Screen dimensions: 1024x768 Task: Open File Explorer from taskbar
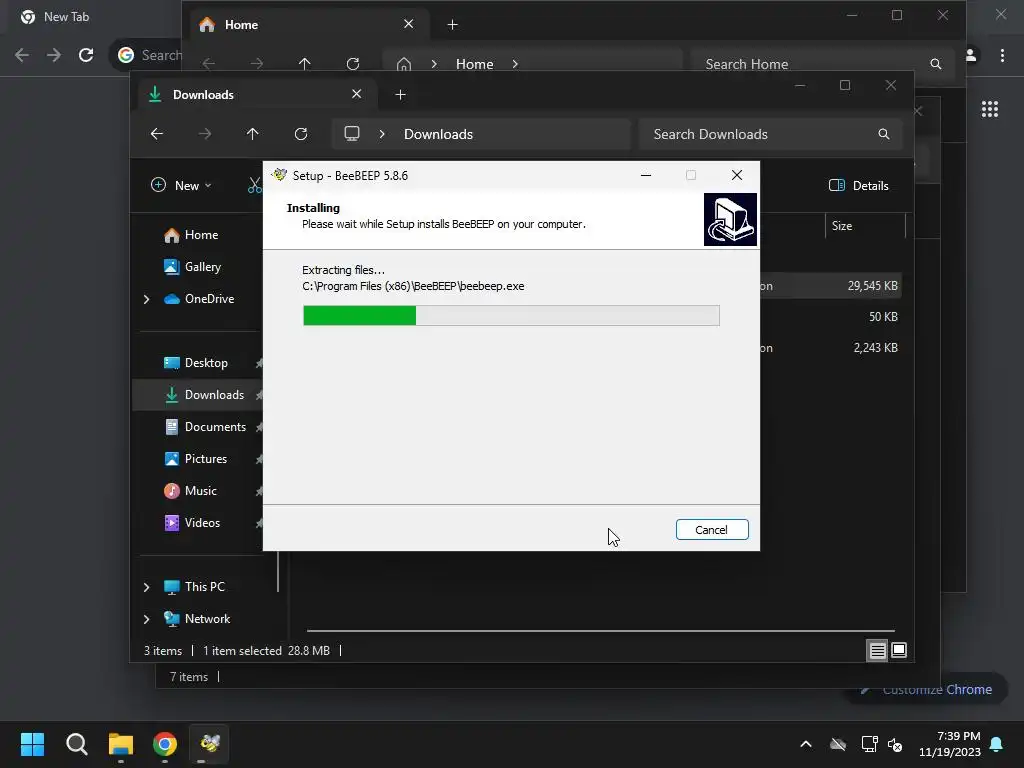tap(121, 744)
